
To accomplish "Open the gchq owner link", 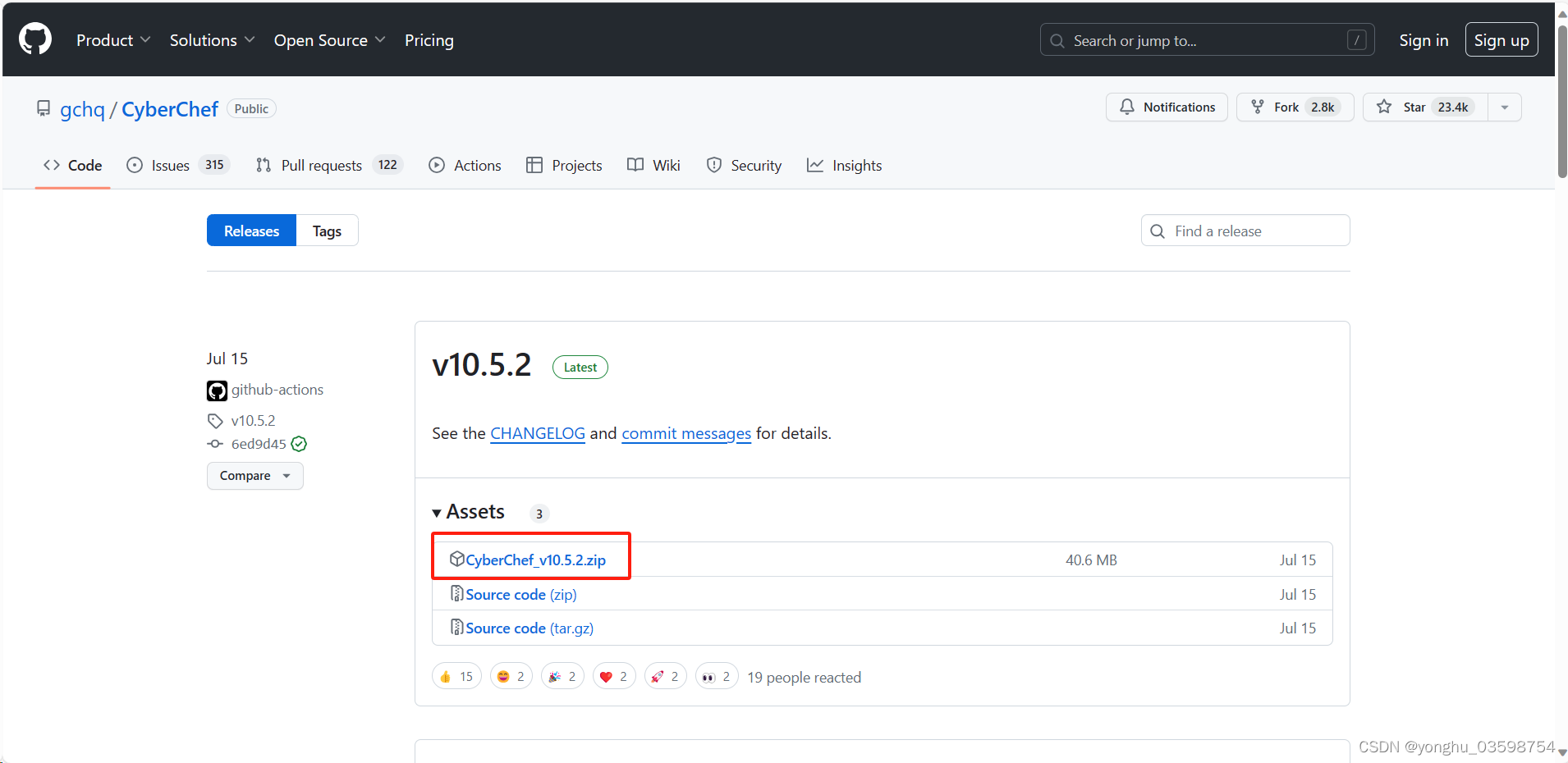I will click(x=82, y=109).
